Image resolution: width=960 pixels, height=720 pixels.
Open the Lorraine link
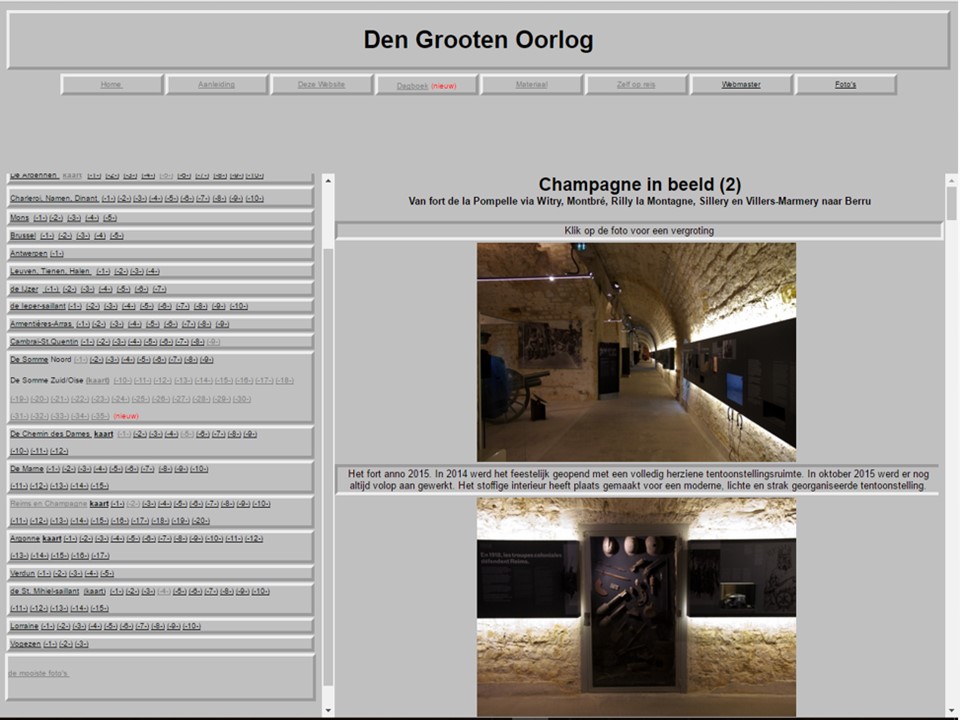tap(24, 626)
